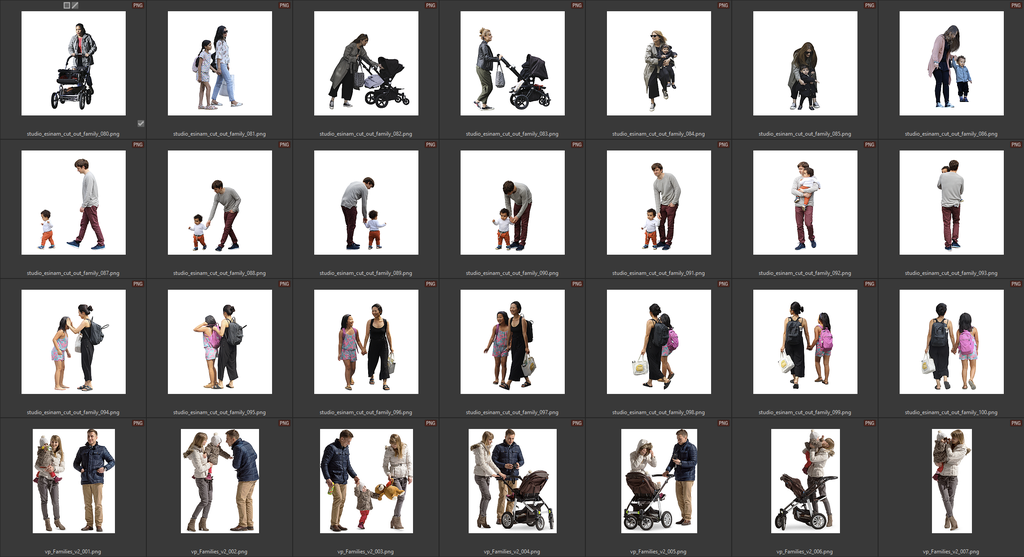This screenshot has height=557, width=1024.
Task: Click the filename label studio_esinam_cut_out_family_090.png
Action: pyautogui.click(x=512, y=272)
